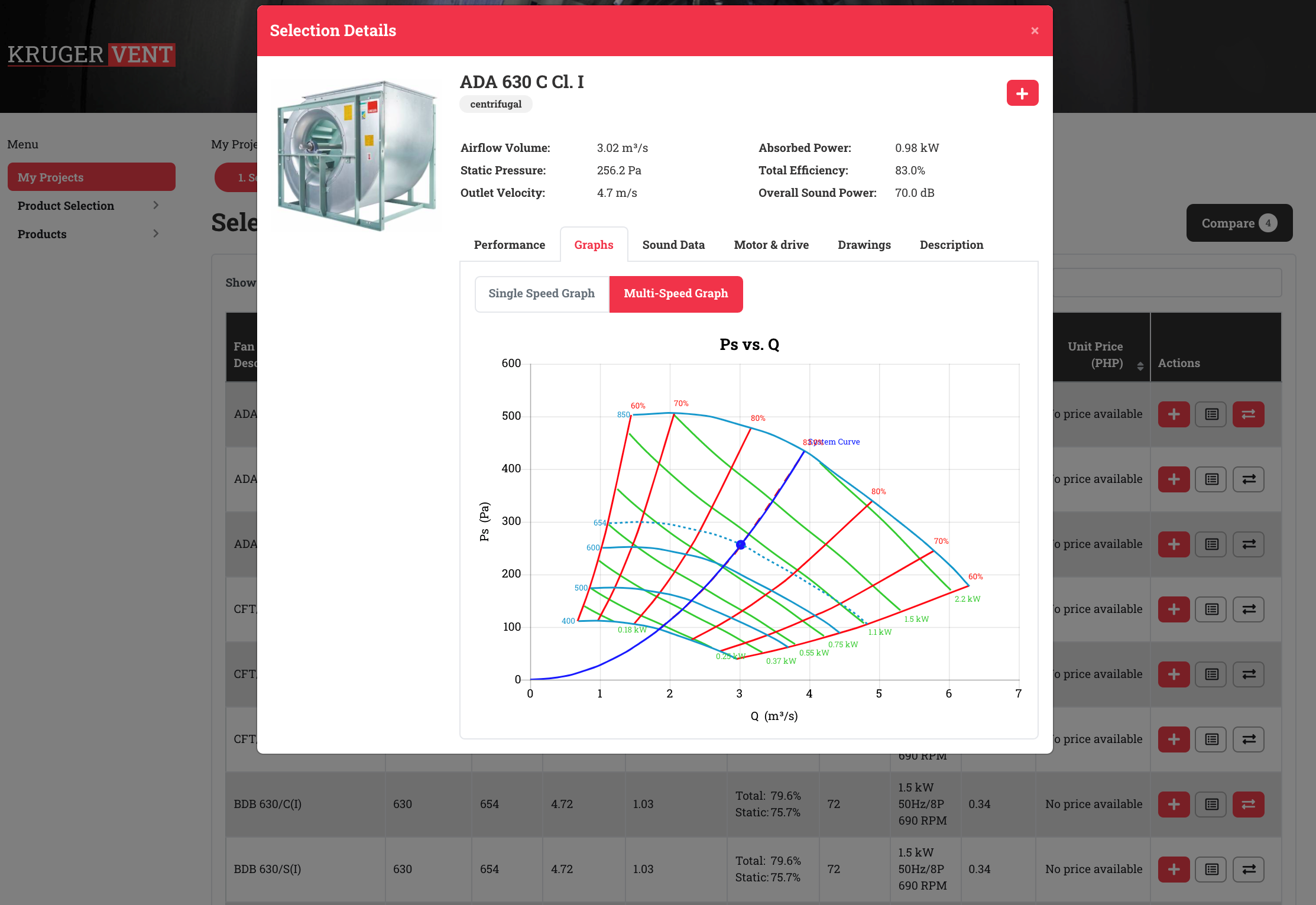Add the first CFT row fan
1316x905 pixels.
pyautogui.click(x=1174, y=609)
